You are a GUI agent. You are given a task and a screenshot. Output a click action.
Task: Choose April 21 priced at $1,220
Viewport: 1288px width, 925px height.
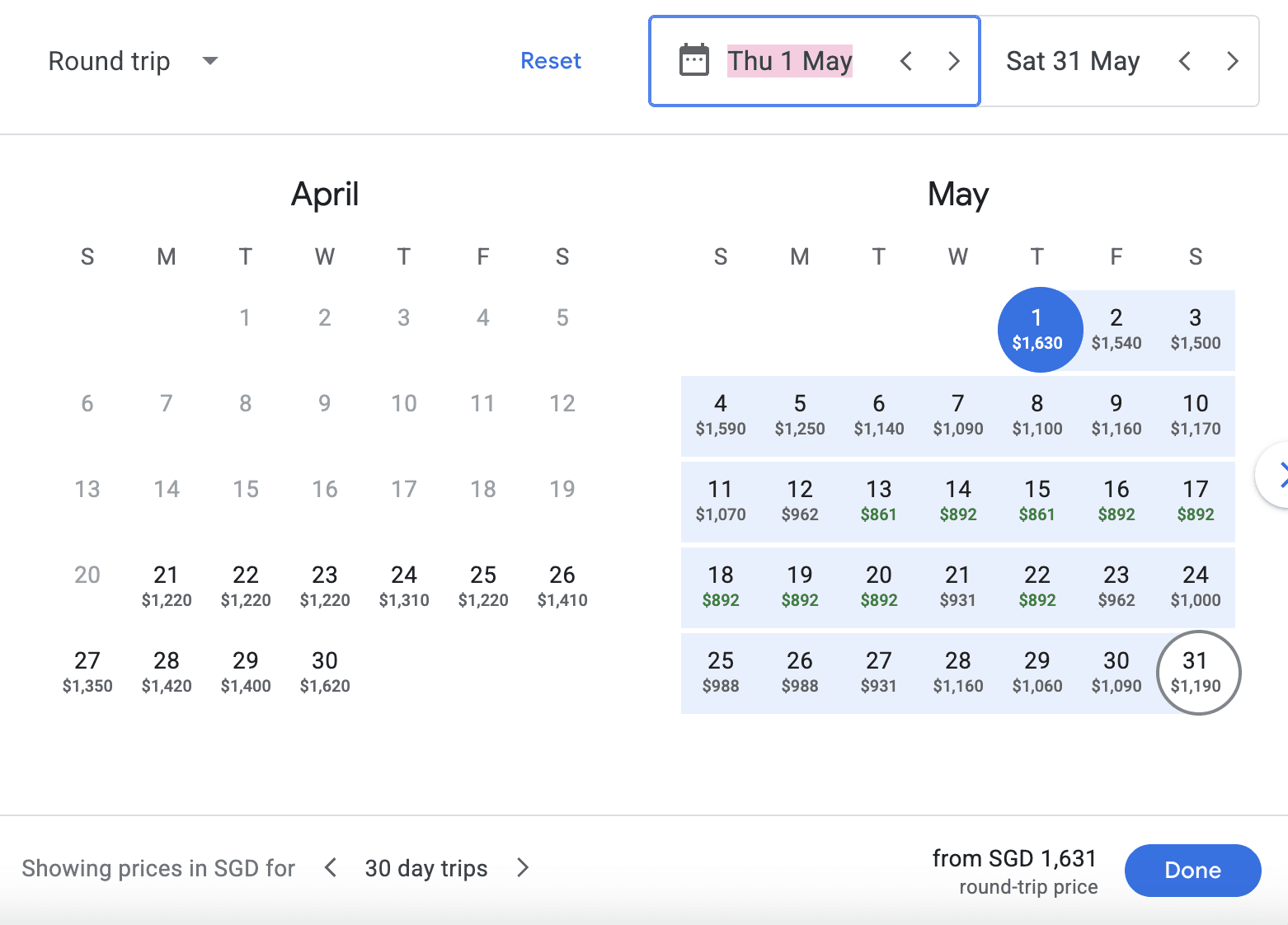167,586
